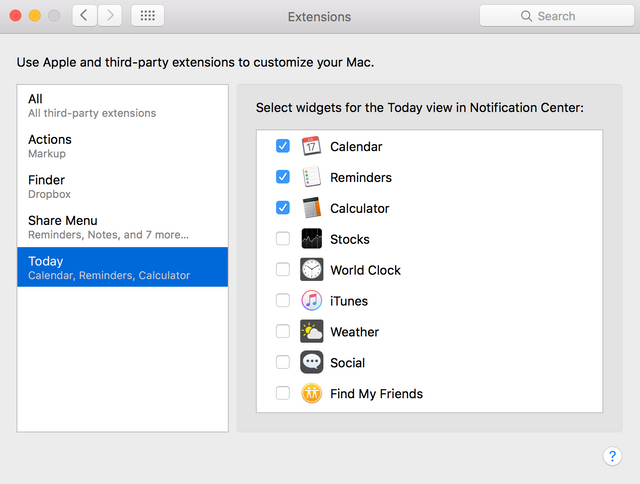640x484 pixels.
Task: Show all preferences grid icon
Action: coord(147,16)
